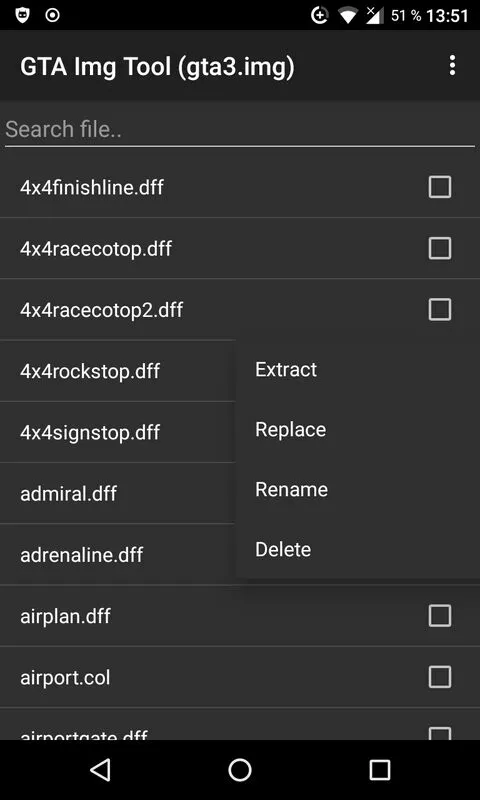Tap the 4x4rockstop.dff list item

pyautogui.click(x=118, y=371)
